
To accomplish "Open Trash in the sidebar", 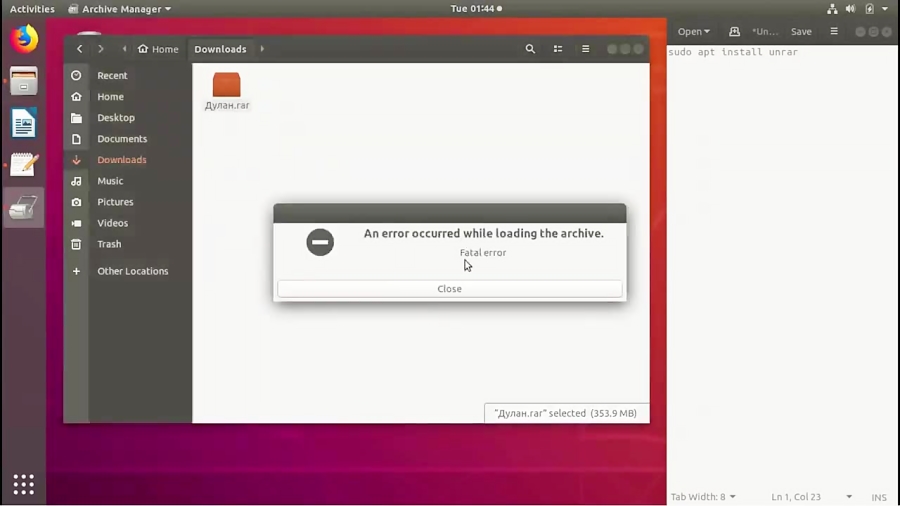I will [109, 244].
